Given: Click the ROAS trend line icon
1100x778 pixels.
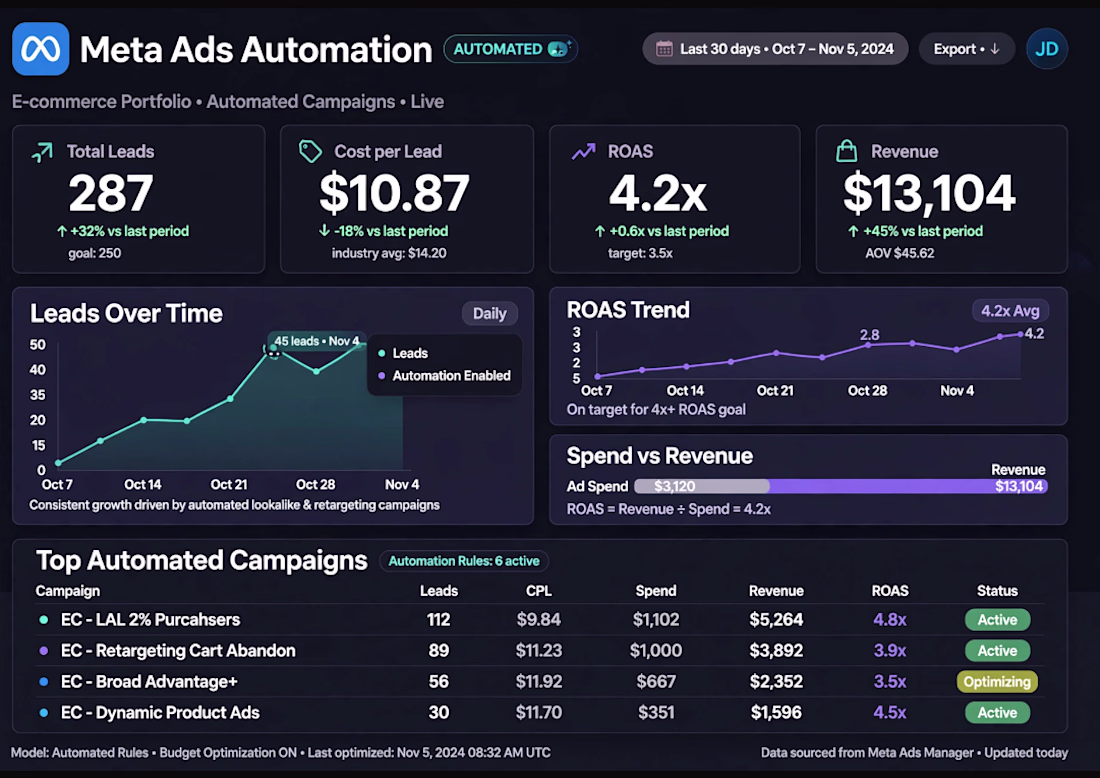Looking at the screenshot, I should pos(583,152).
